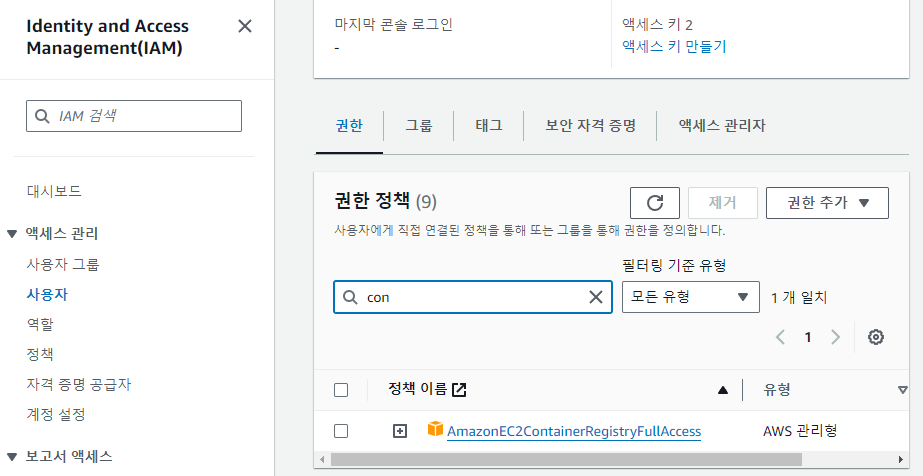
Task: Click the scrollbar left arrow
Action: 321,459
